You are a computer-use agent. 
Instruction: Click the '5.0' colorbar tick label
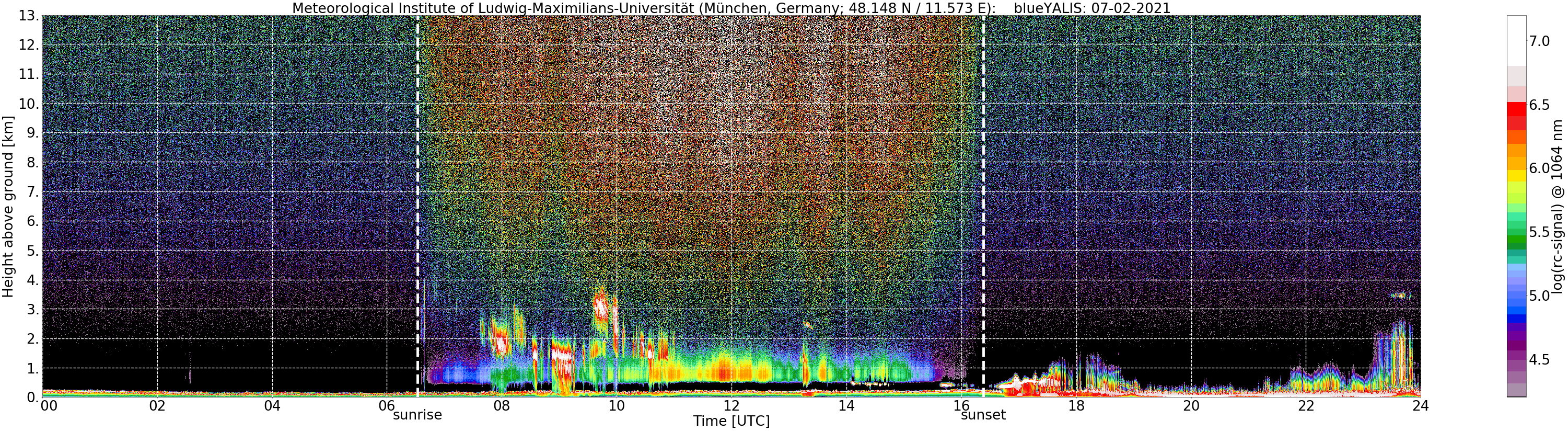1539,296
